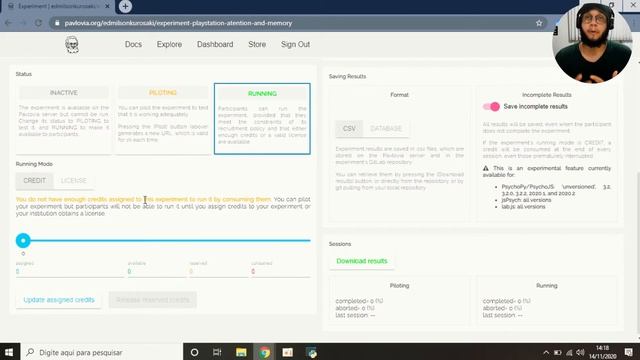
Task: Click the consumed credits field
Action: click(281, 271)
